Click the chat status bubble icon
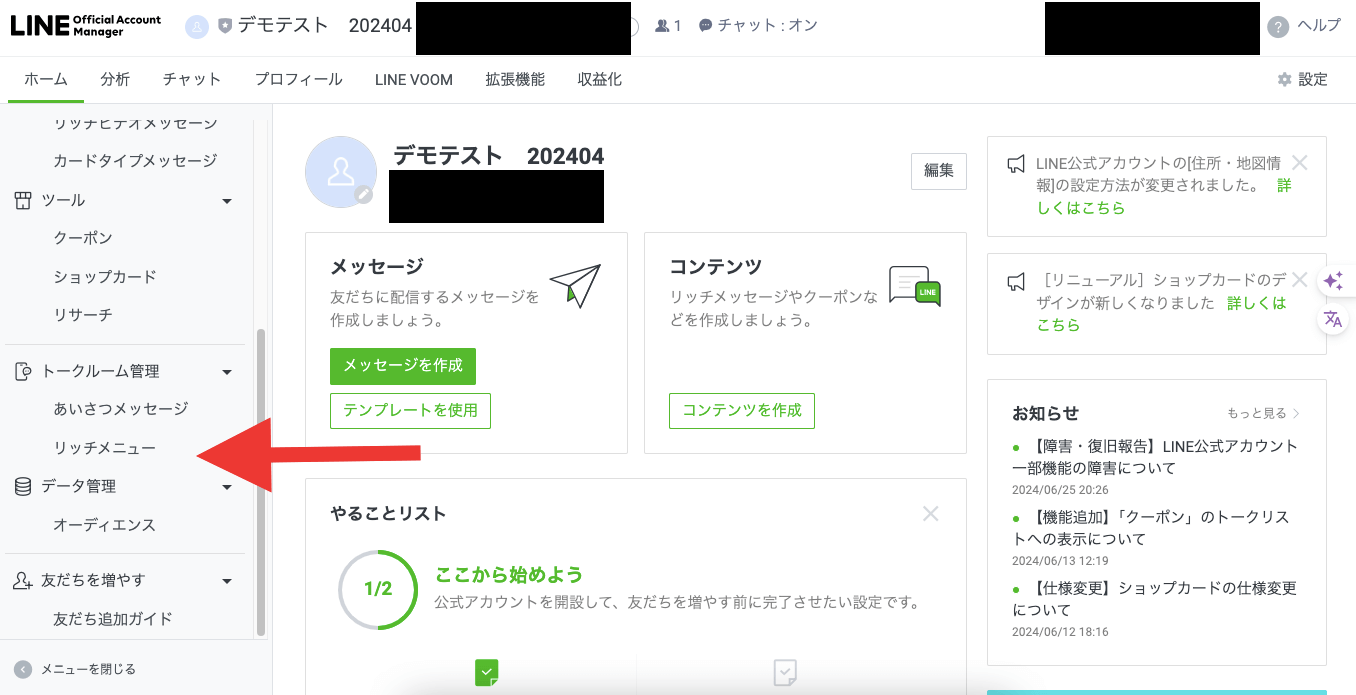This screenshot has width=1356, height=695. [706, 26]
